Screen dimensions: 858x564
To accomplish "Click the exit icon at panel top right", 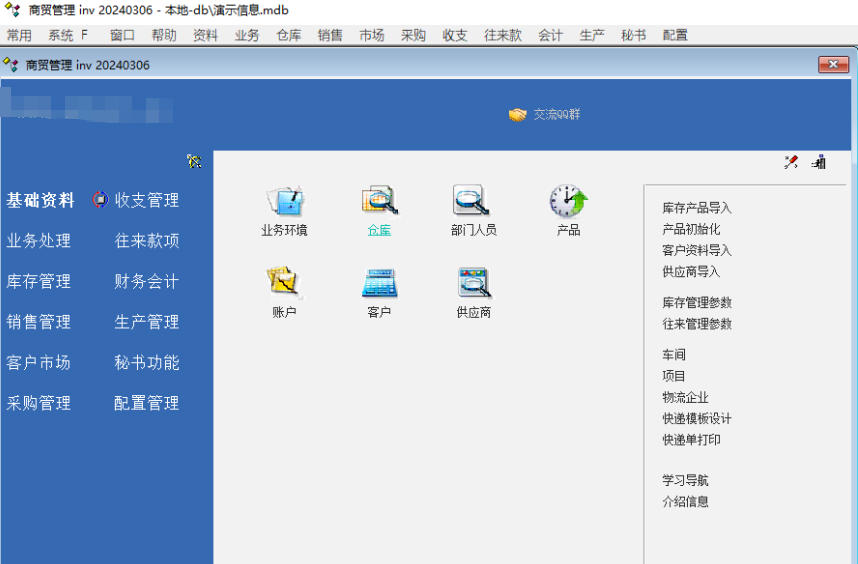I will 819,162.
